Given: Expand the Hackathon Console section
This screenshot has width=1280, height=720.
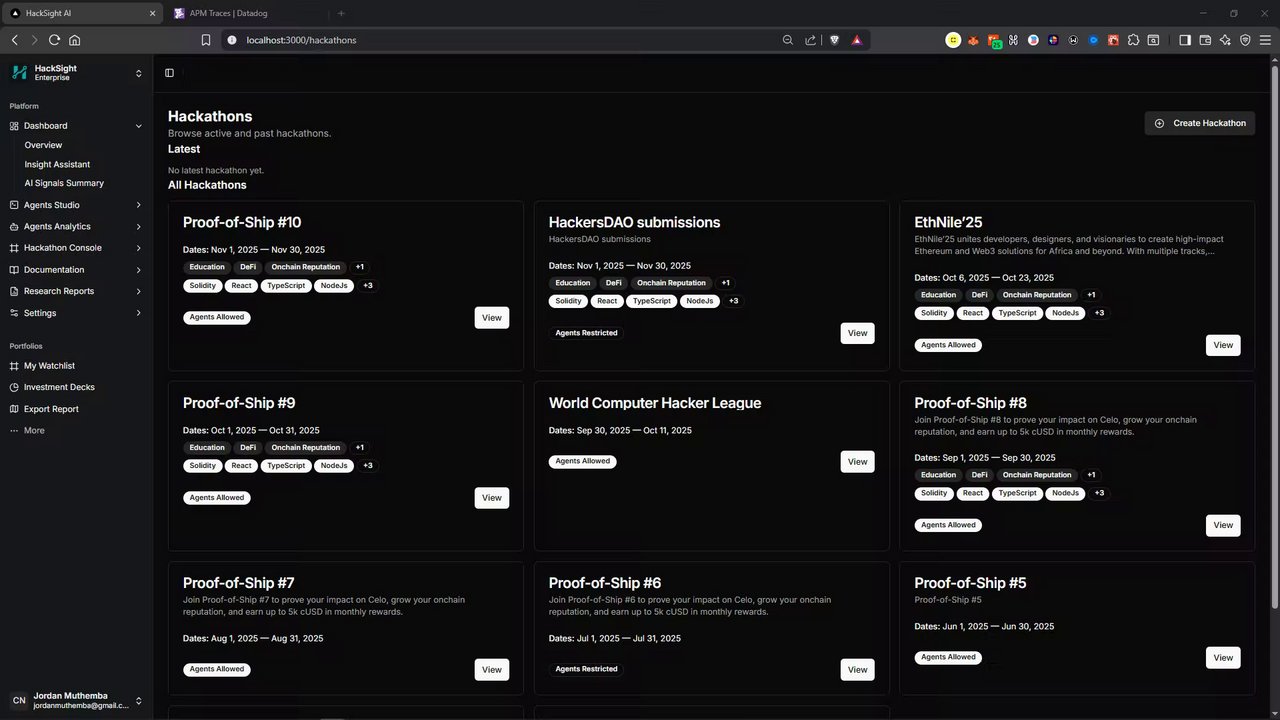Looking at the screenshot, I should coord(139,248).
